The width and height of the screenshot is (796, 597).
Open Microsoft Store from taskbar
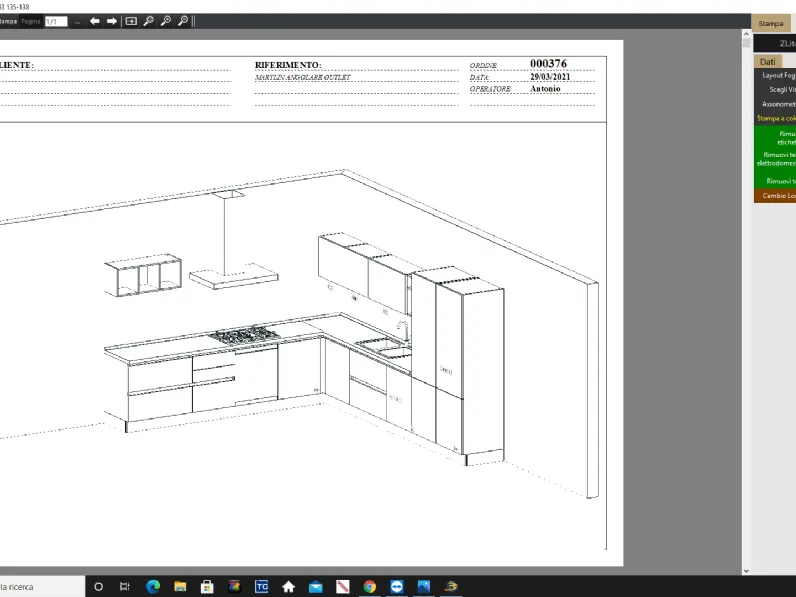(x=207, y=587)
